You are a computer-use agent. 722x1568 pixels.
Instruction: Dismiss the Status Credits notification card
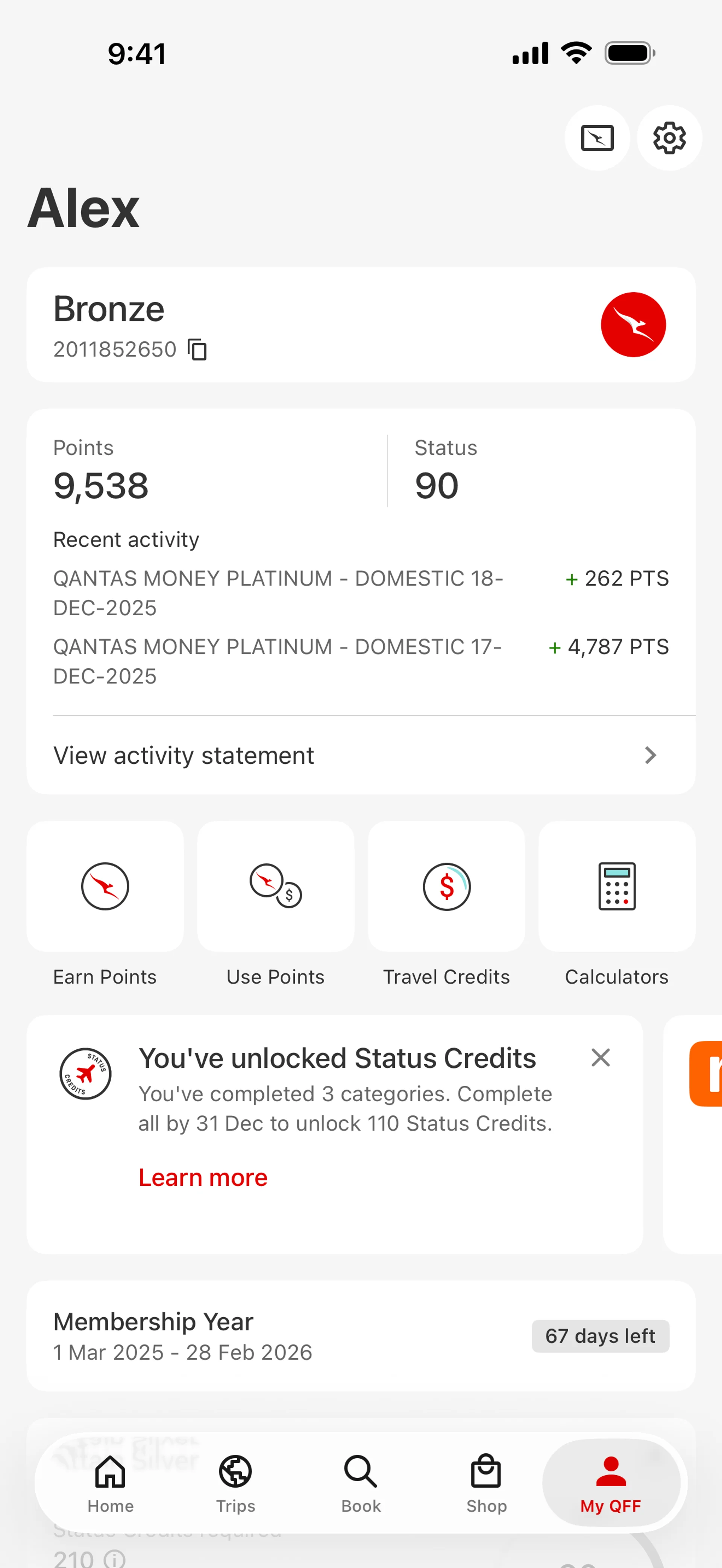click(600, 1058)
